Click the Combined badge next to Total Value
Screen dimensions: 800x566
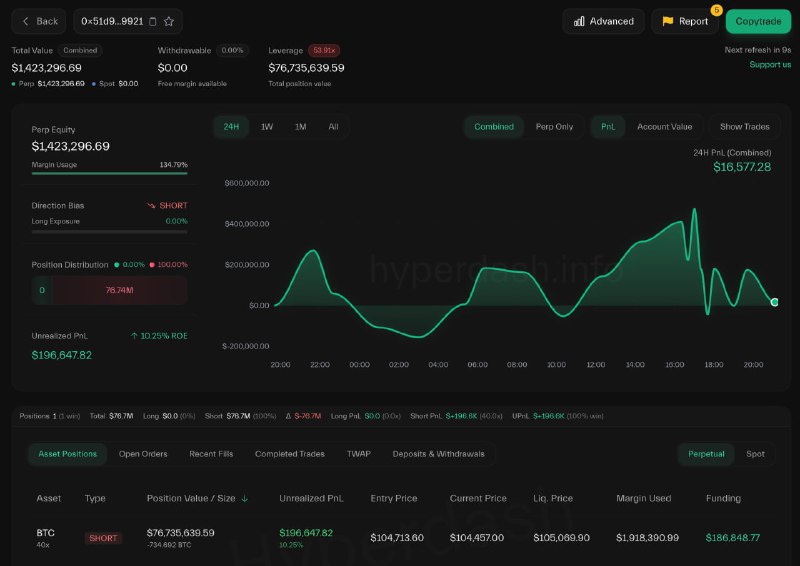click(x=80, y=51)
